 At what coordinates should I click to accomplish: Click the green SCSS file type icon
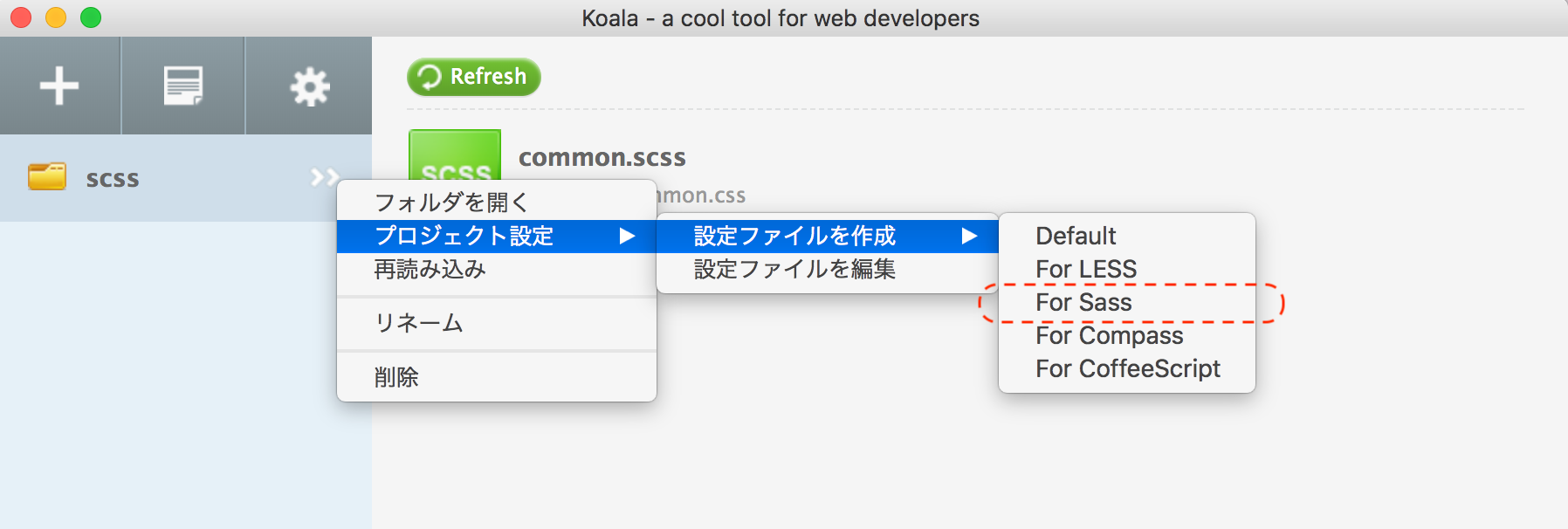(x=455, y=155)
